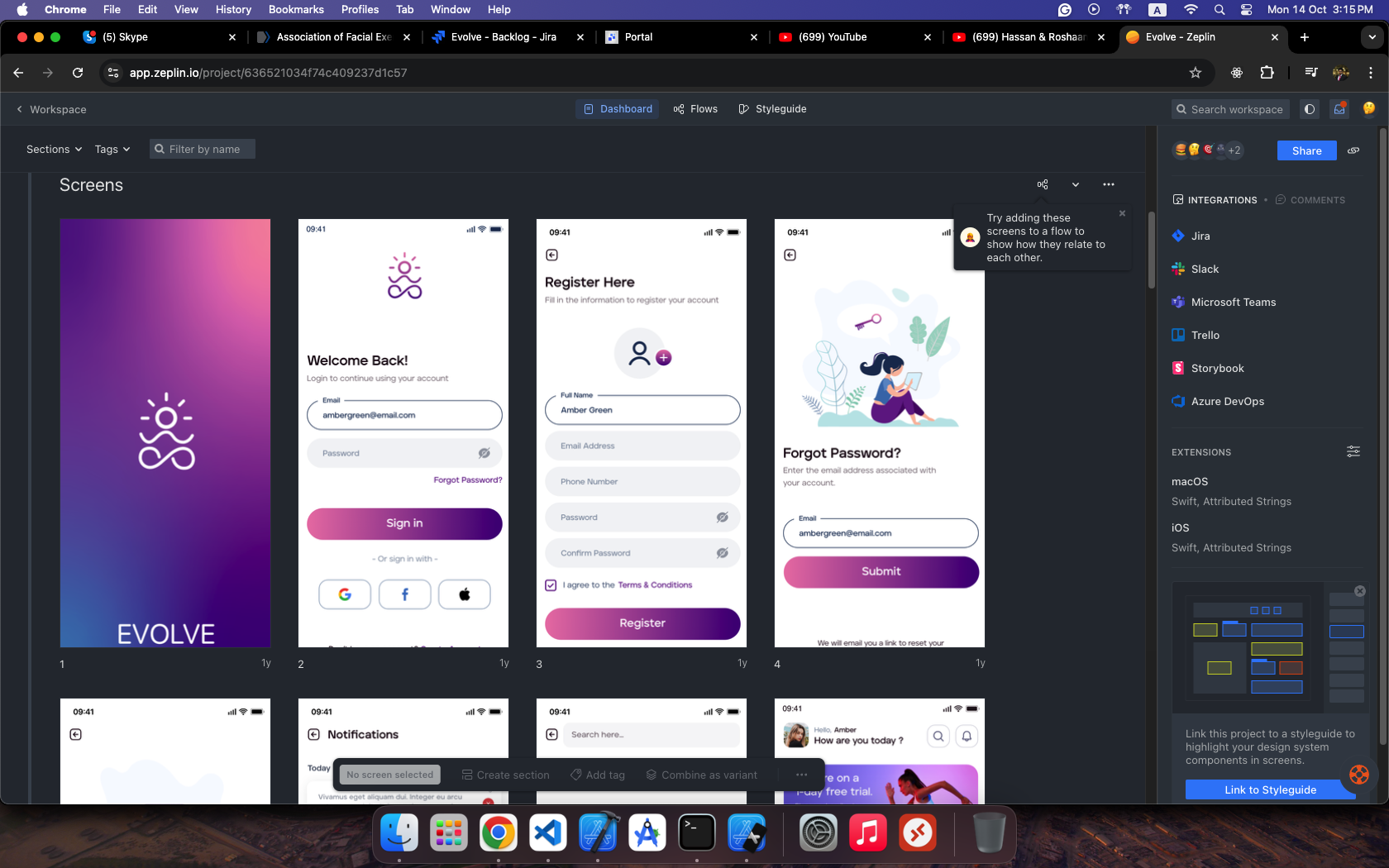Expand the Tags dropdown
This screenshot has height=868, width=1389.
[x=112, y=150]
